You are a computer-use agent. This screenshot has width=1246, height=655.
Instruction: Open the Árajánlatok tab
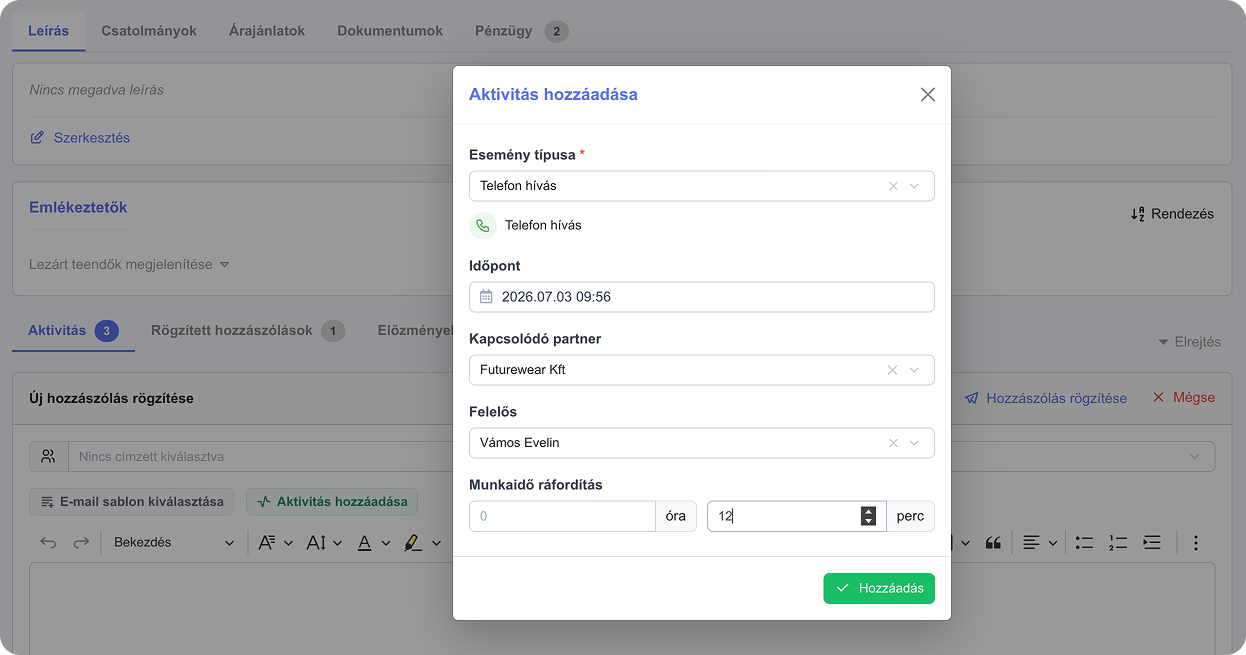click(267, 31)
